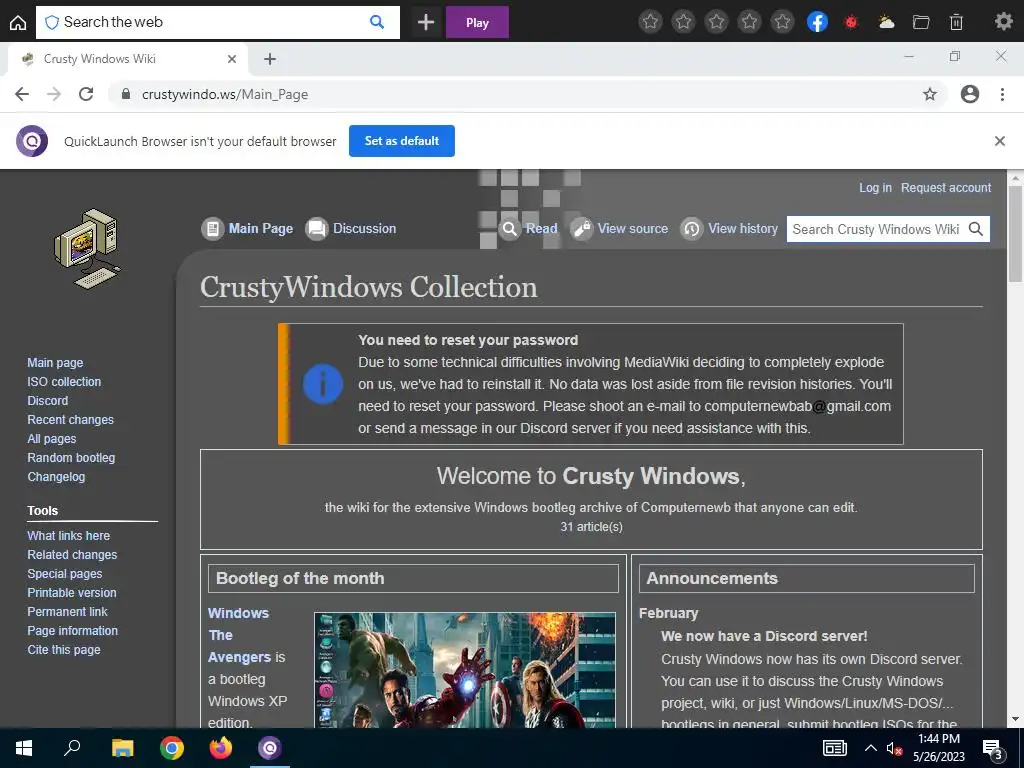
Task: Open Chrome from the taskbar
Action: [172, 748]
